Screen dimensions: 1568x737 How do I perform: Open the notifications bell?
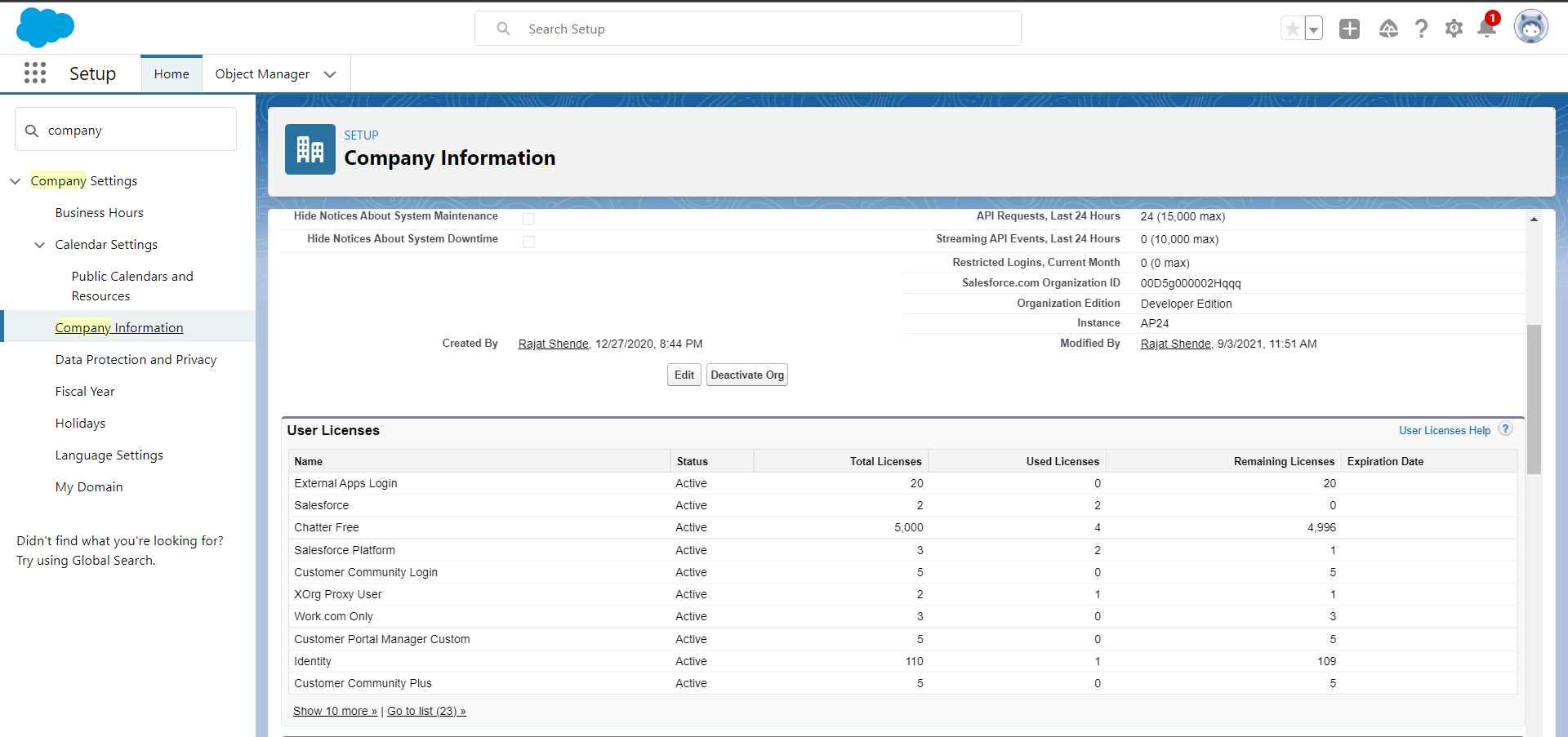pos(1486,29)
